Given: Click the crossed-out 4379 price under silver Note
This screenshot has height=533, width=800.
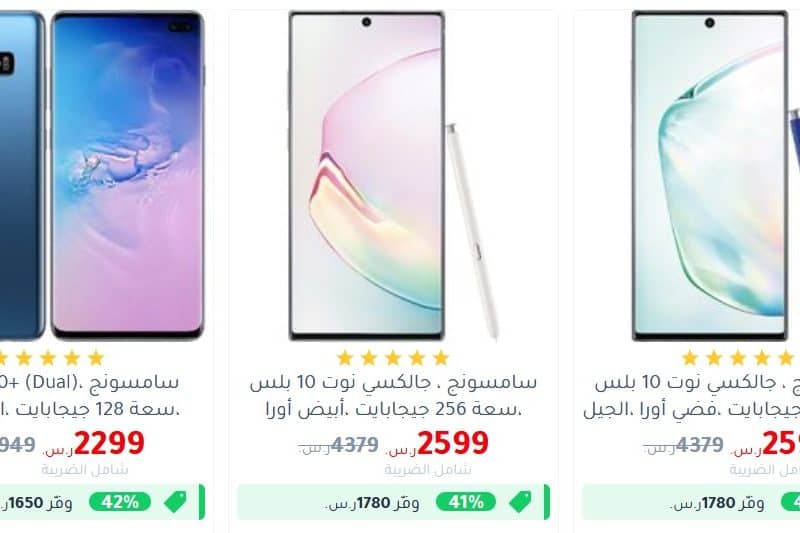Looking at the screenshot, I should click(x=699, y=445).
